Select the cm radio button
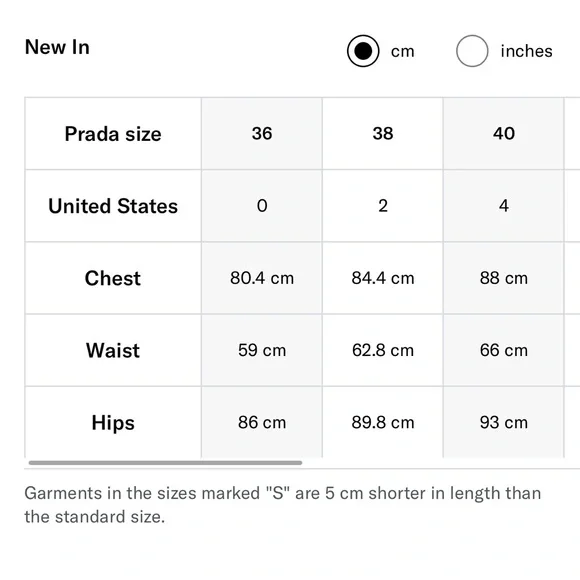The height and width of the screenshot is (580, 580). (x=363, y=51)
